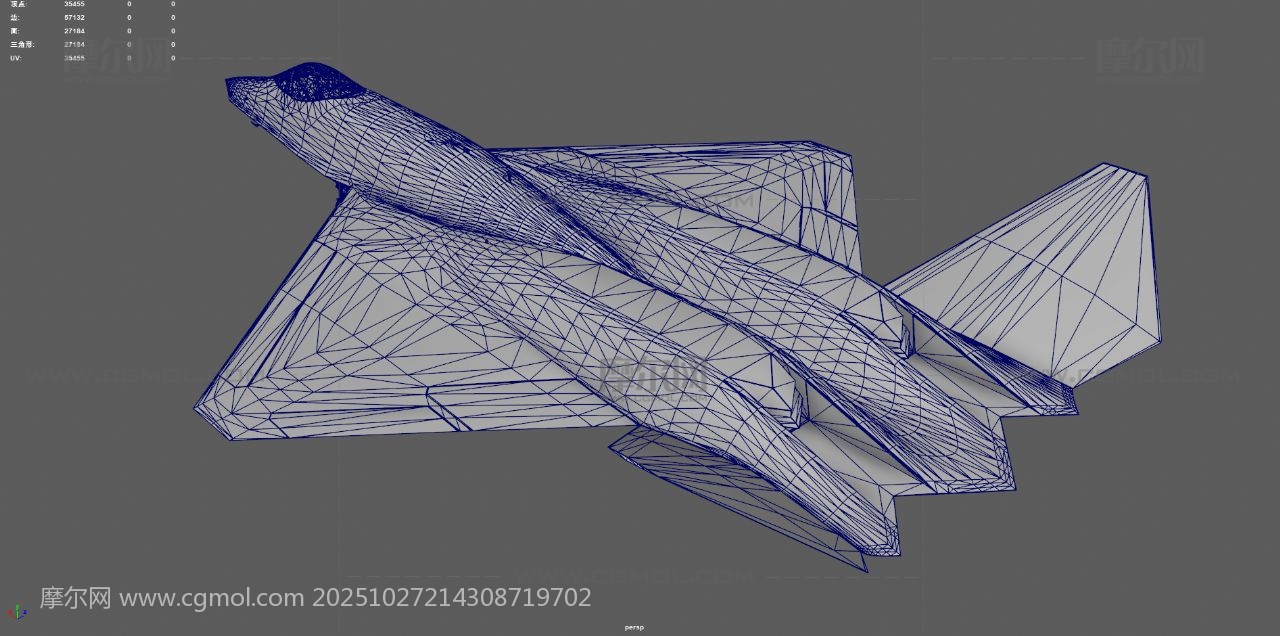Click the 摩尔网 watermark at top right
Viewport: 1280px width, 636px height.
(1150, 57)
